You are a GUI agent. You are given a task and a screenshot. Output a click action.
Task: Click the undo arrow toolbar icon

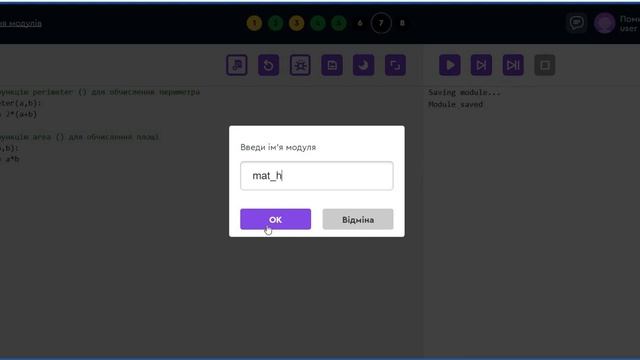click(269, 65)
